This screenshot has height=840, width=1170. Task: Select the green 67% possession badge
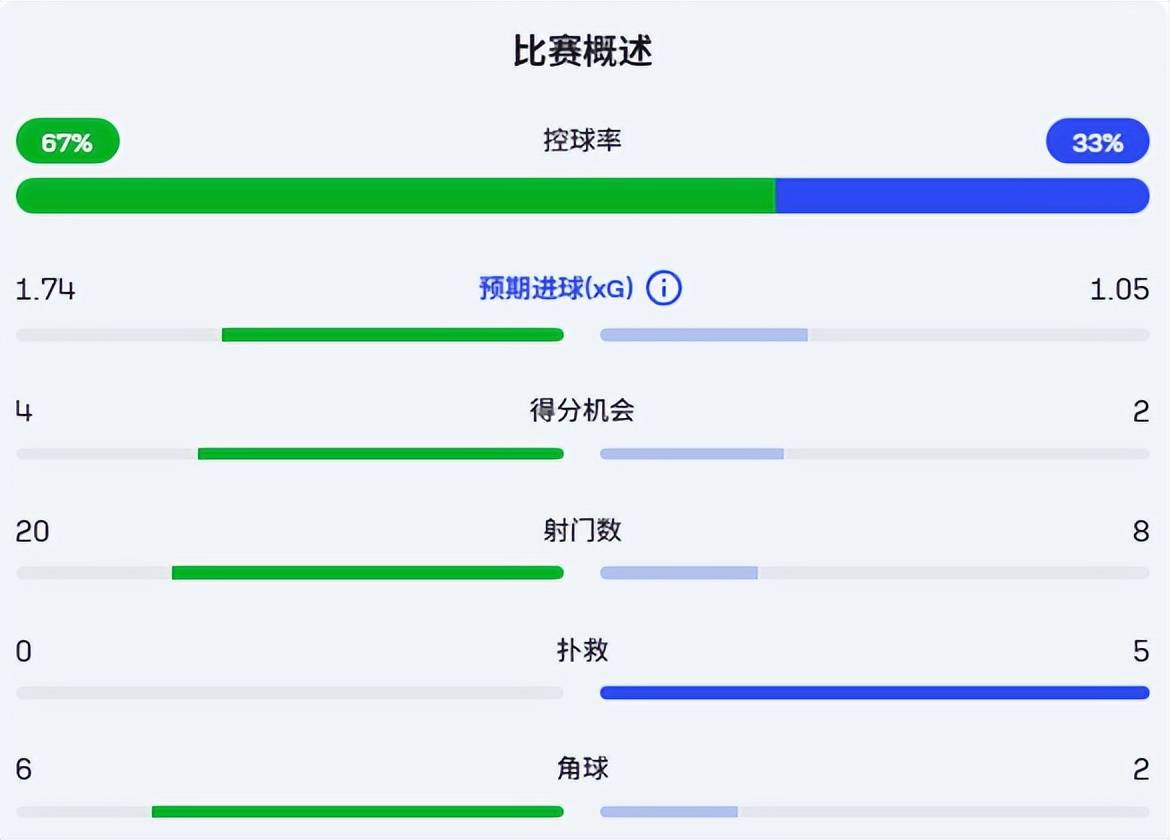66,141
